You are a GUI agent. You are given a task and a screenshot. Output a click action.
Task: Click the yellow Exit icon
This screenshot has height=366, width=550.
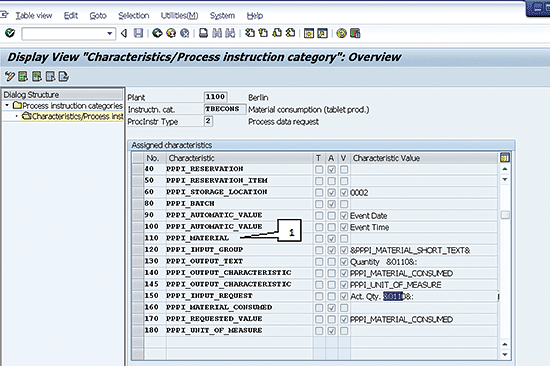coord(171,33)
